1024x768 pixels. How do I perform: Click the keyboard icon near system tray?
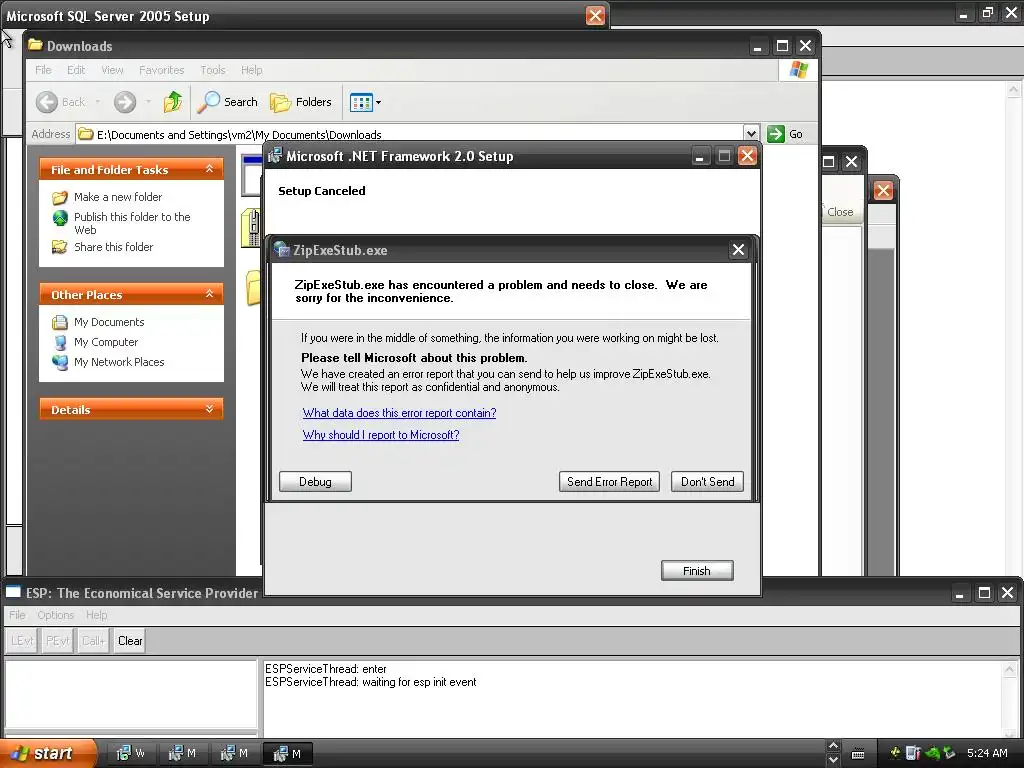point(858,754)
